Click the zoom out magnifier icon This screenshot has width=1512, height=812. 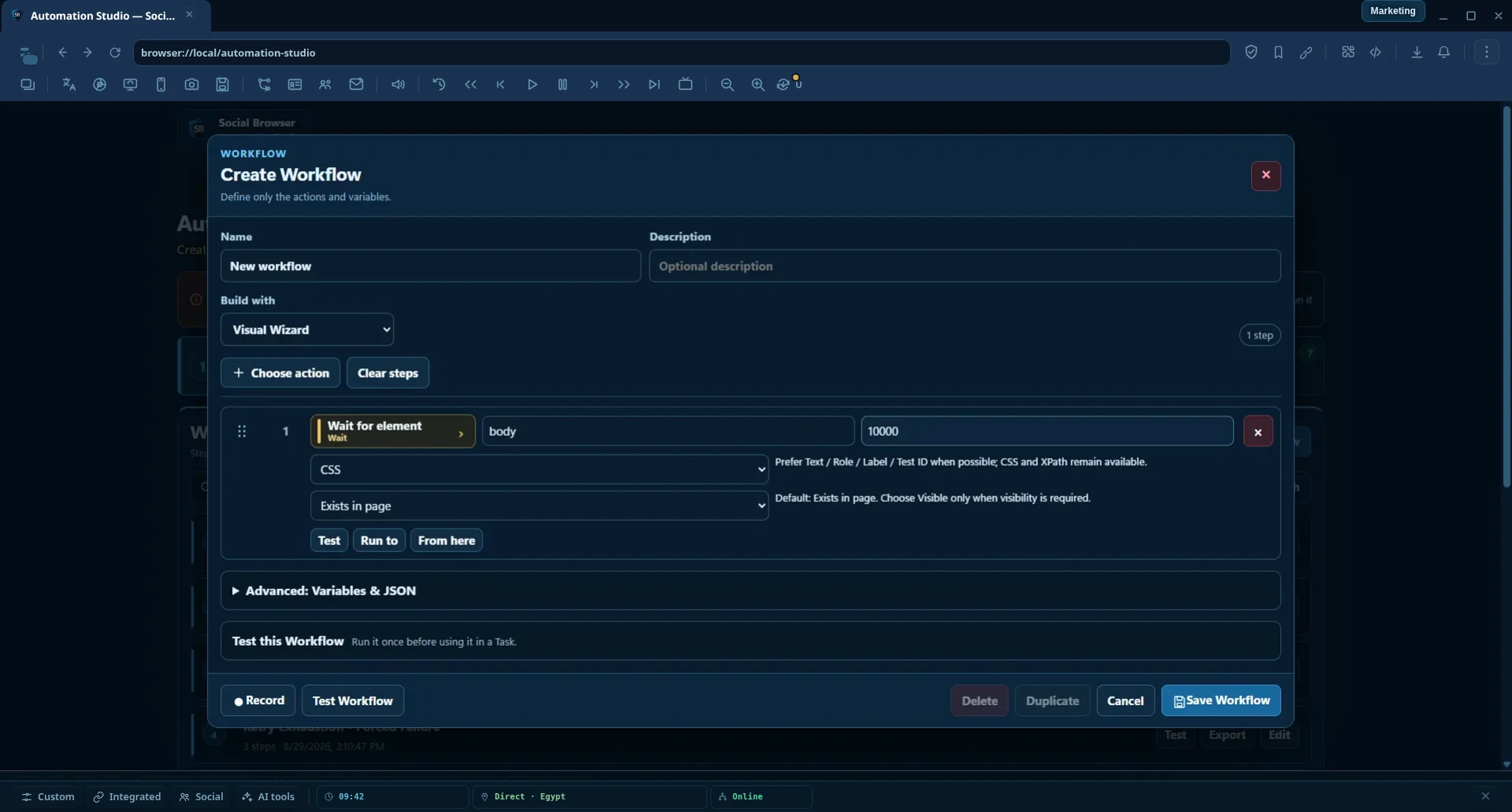click(727, 84)
